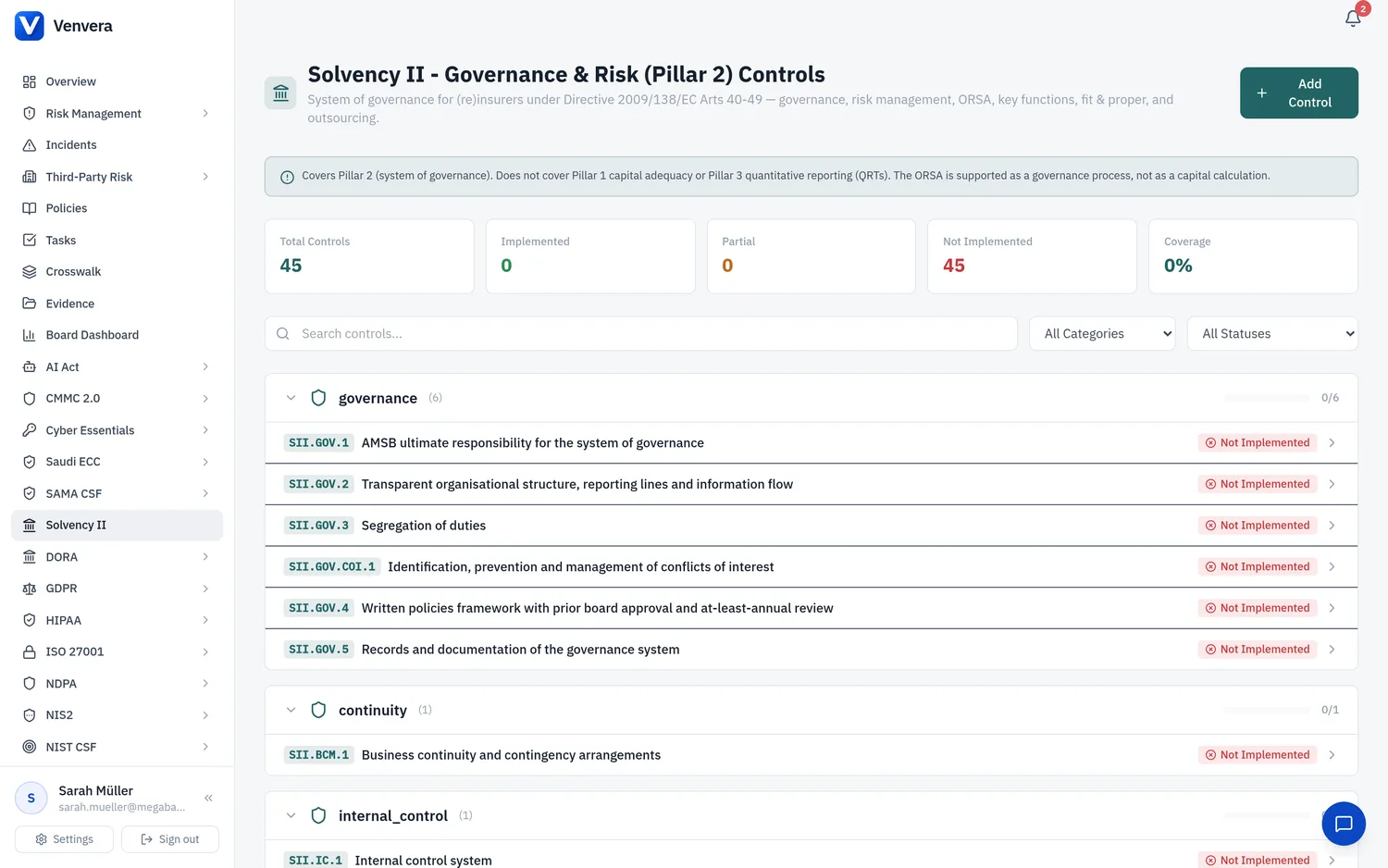Click the Not Implemented 45 stat card
Image resolution: width=1388 pixels, height=868 pixels.
[x=1032, y=256]
